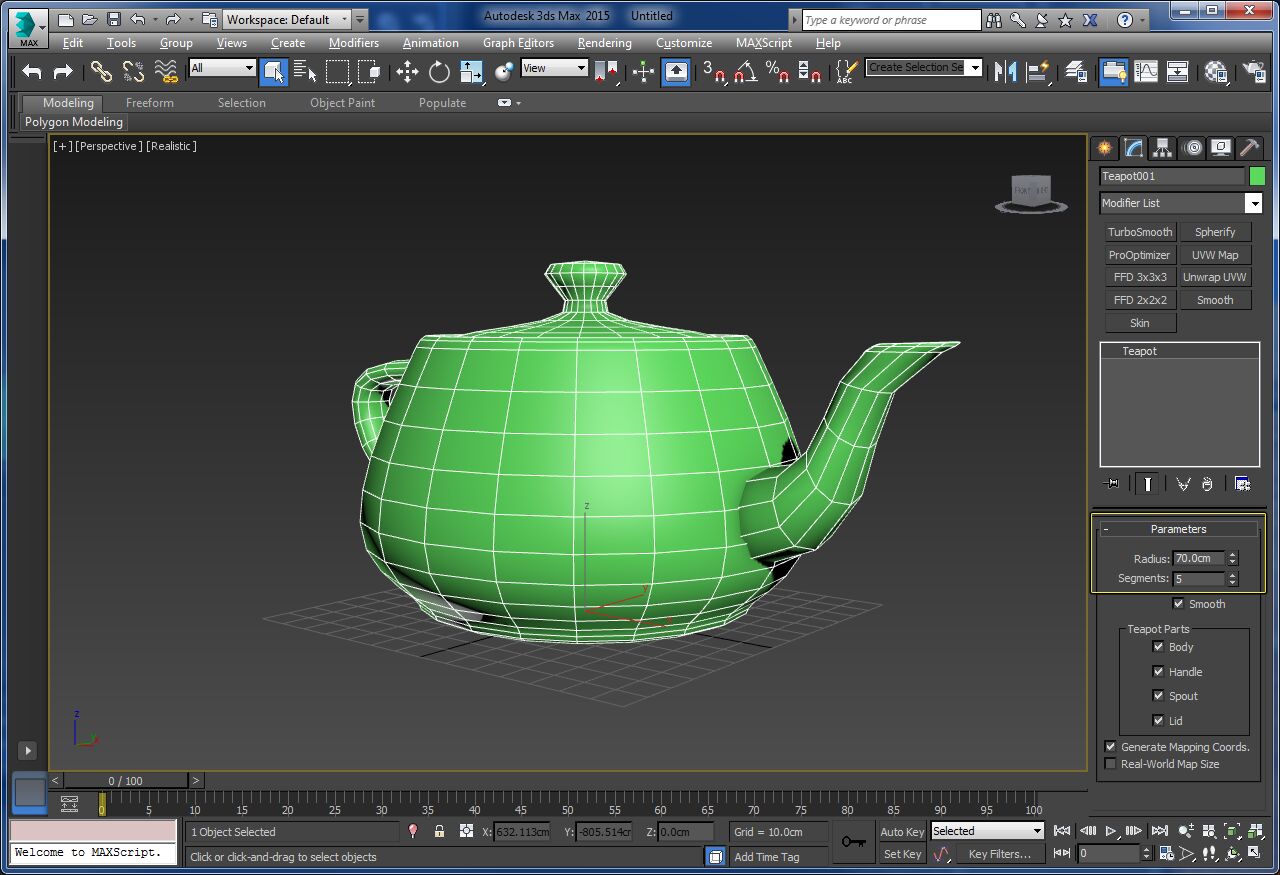Apply the TurboSmooth modifier

tap(1139, 231)
